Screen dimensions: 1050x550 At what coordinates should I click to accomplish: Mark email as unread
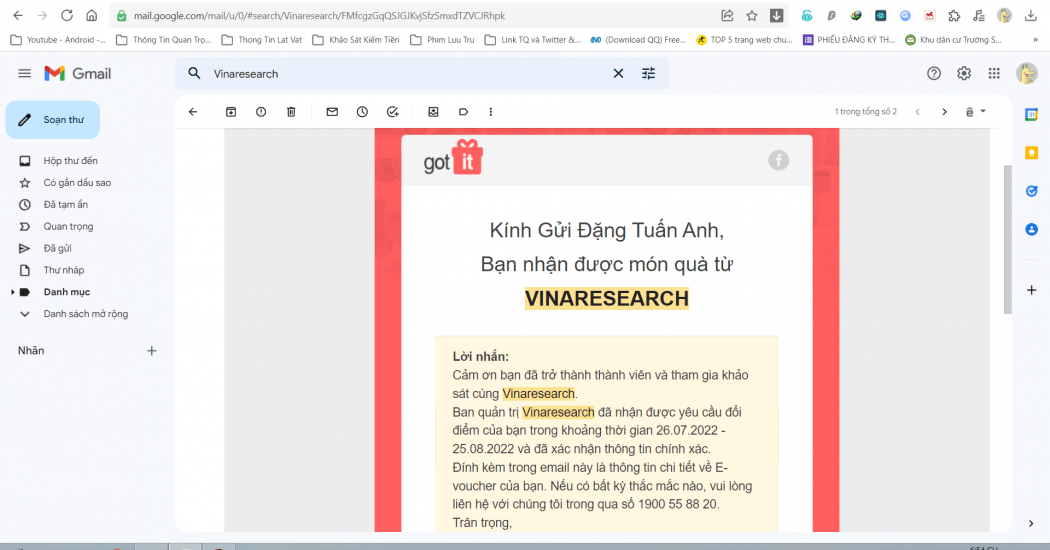[x=332, y=112]
